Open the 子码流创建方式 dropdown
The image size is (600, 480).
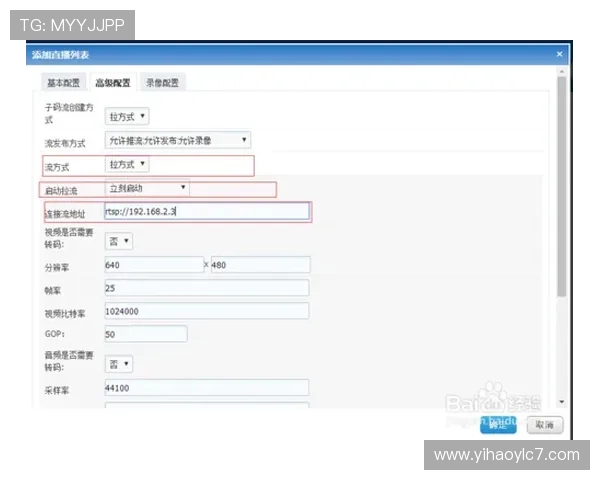[x=128, y=117]
